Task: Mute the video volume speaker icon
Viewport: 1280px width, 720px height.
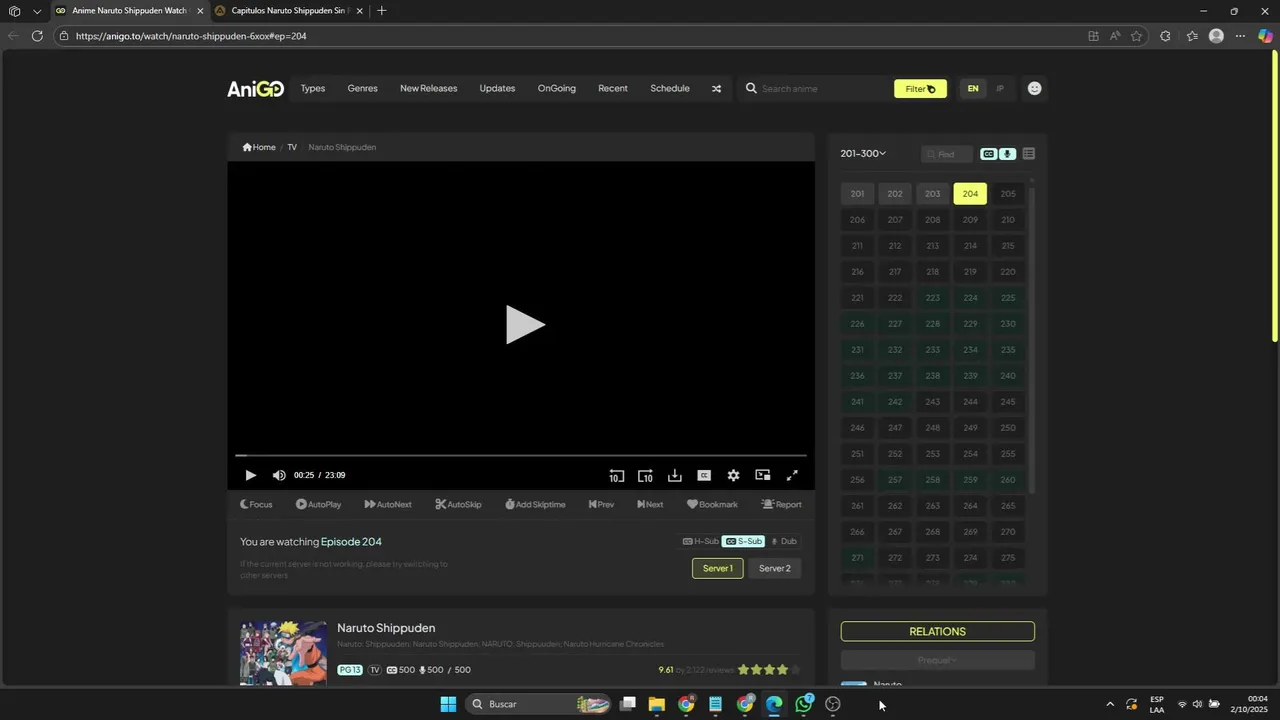Action: tap(279, 476)
